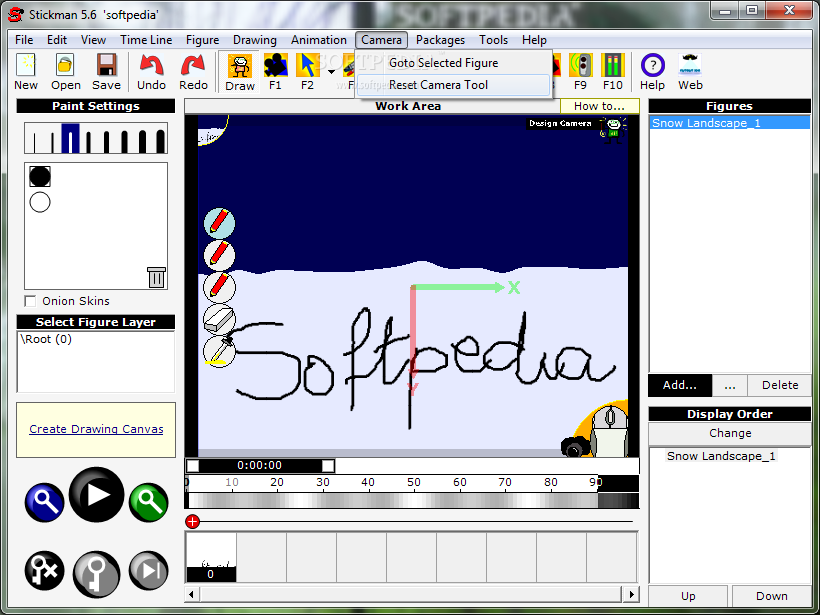
Task: Click the add keyframe key icon
Action: coord(96,574)
